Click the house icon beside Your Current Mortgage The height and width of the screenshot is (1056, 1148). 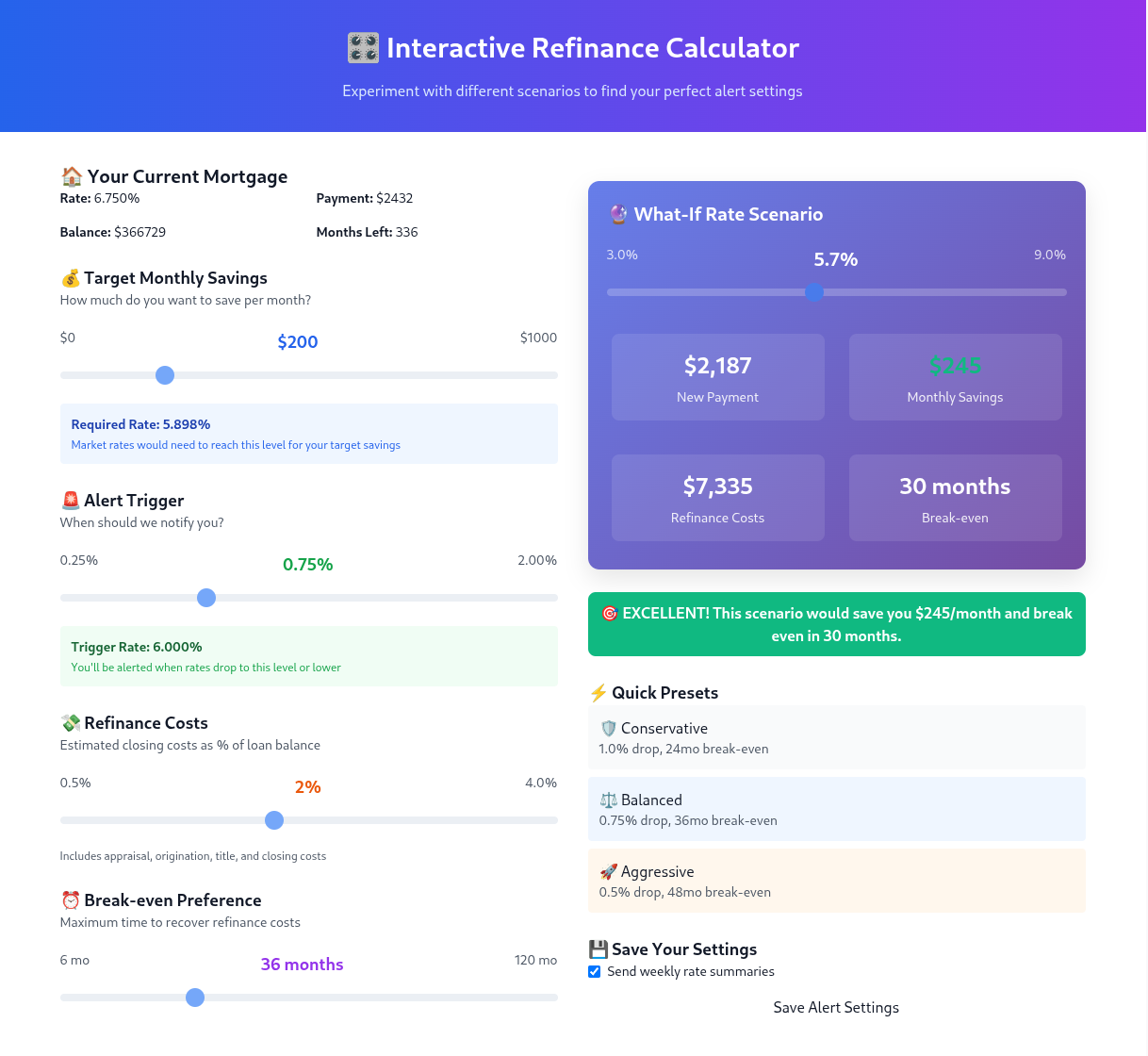point(69,175)
